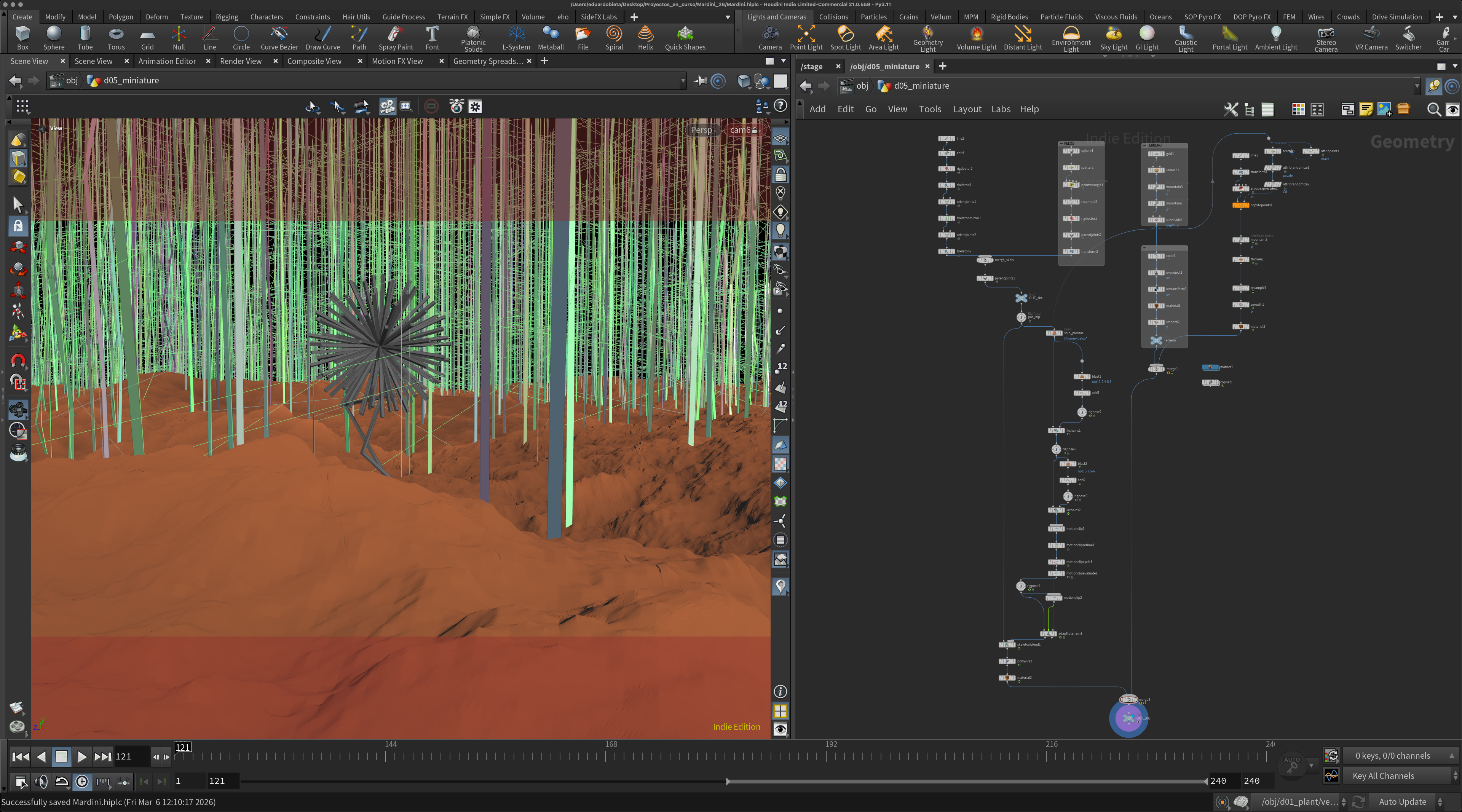The height and width of the screenshot is (812, 1462).
Task: Click Key All Channels button
Action: 1382,776
